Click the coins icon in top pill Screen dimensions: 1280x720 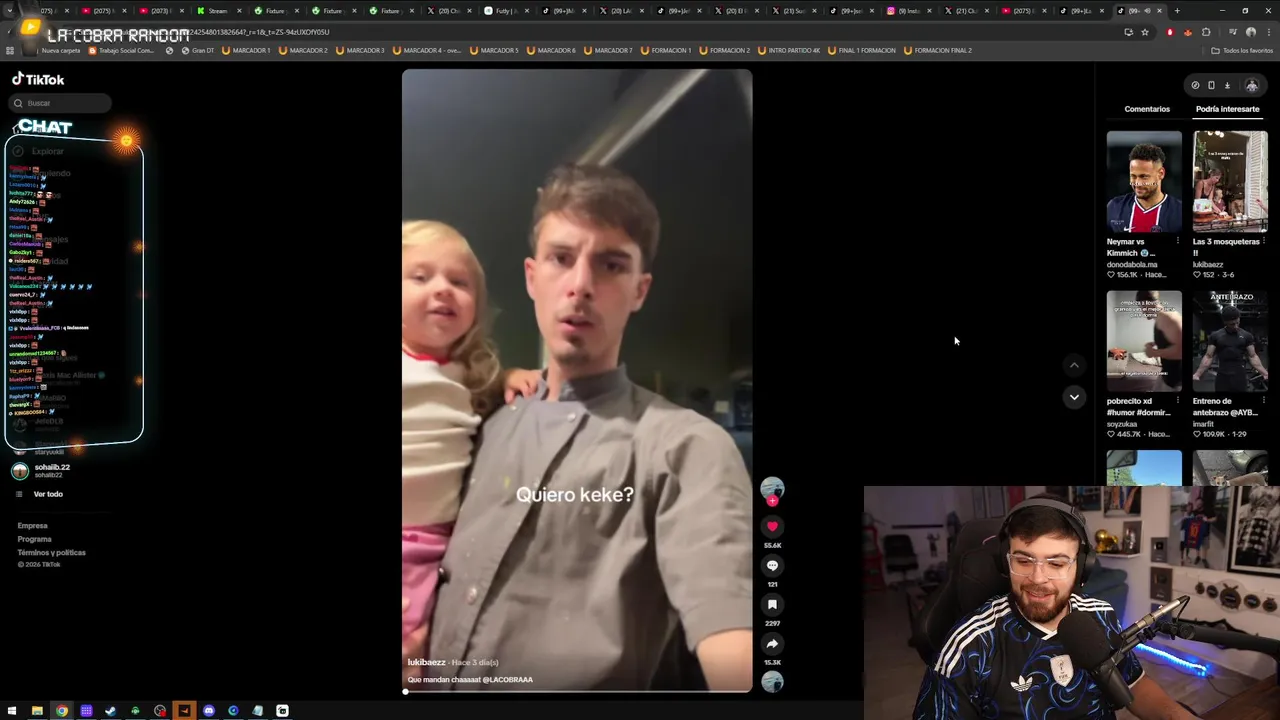coord(1195,85)
